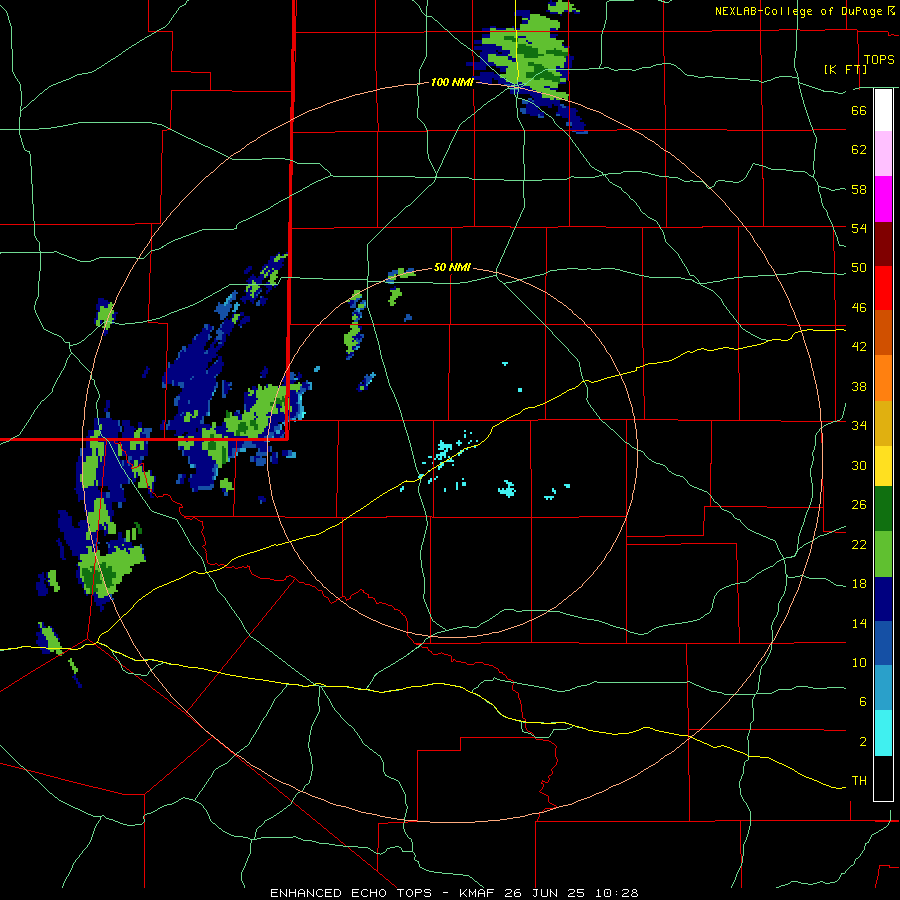Image resolution: width=900 pixels, height=900 pixels.
Task: Click legend value 50
Action: (x=859, y=269)
